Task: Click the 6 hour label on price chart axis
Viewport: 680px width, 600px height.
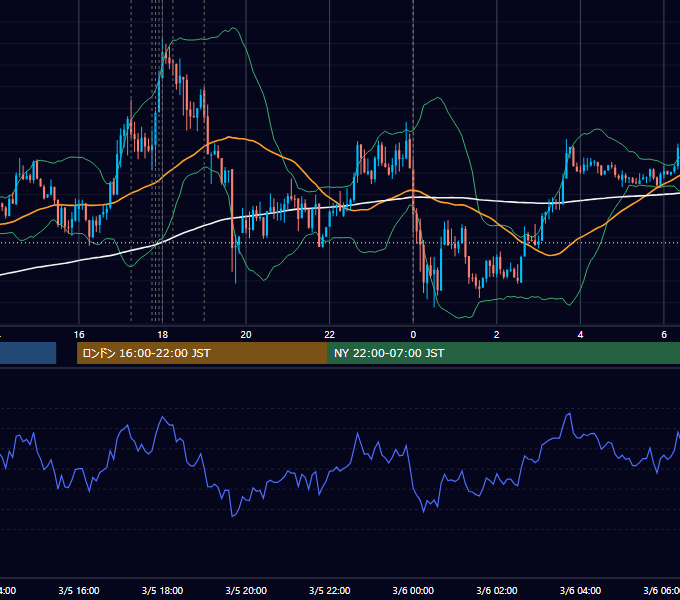Action: (664, 335)
